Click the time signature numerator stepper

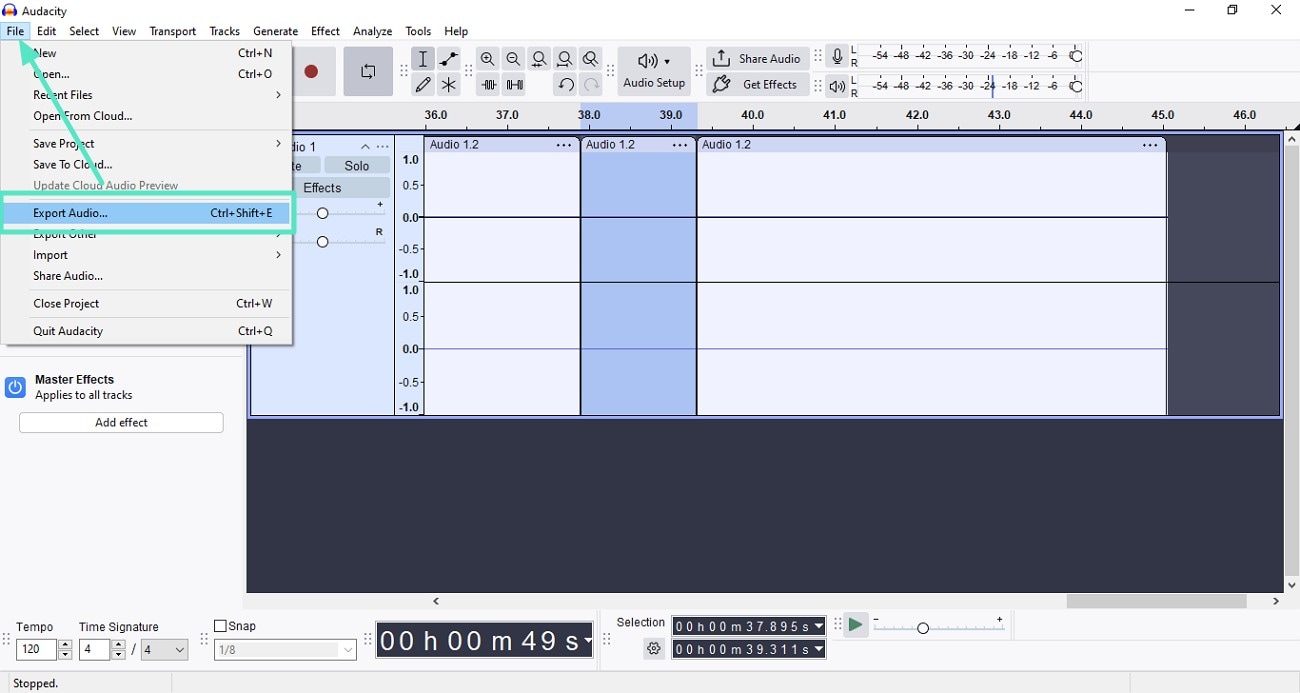coord(118,649)
